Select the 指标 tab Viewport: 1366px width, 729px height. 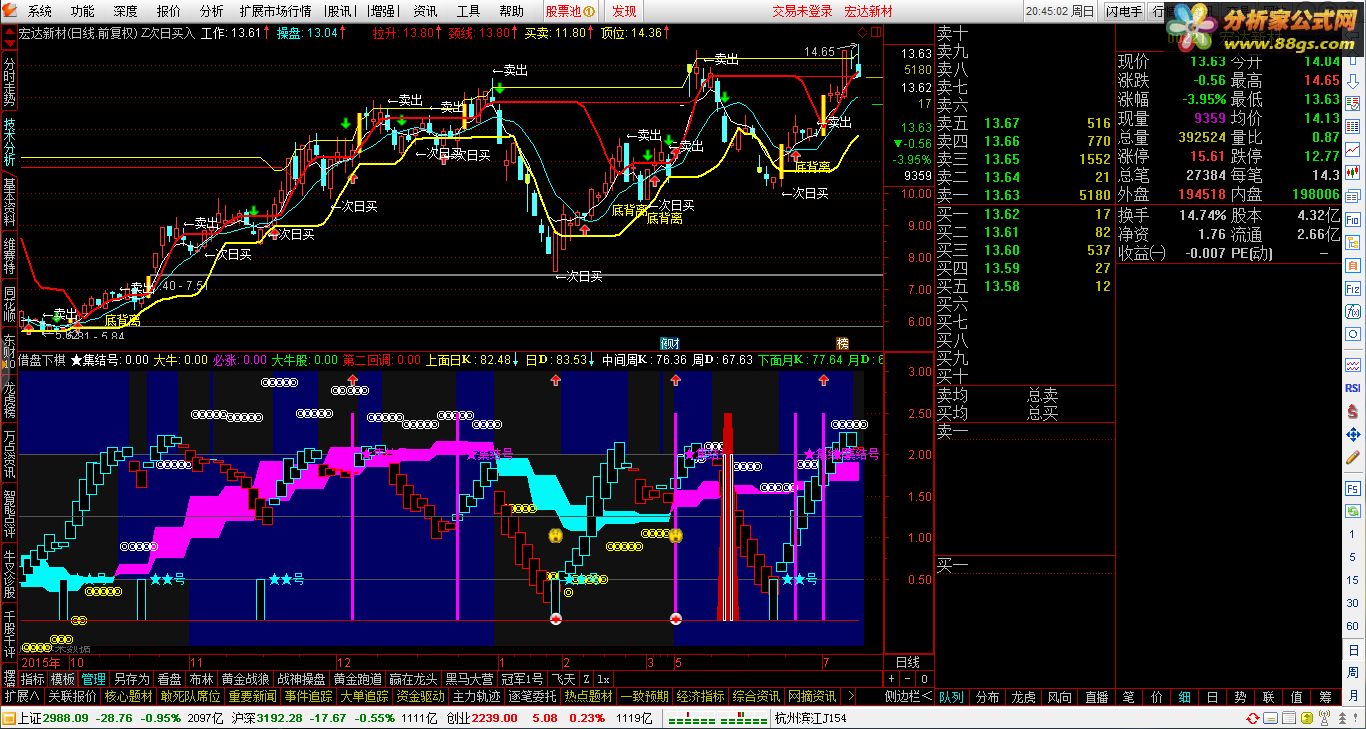(x=32, y=679)
